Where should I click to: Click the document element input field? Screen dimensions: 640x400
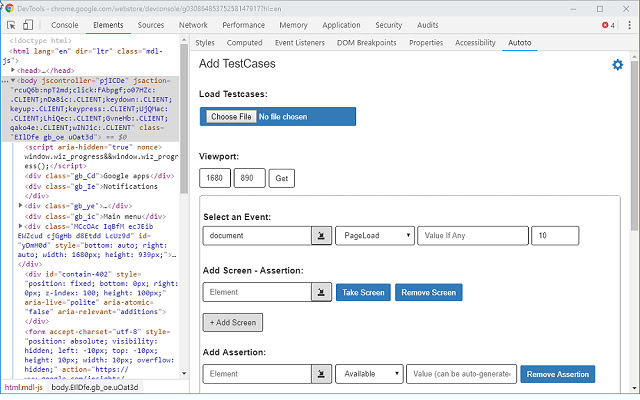[x=257, y=236]
